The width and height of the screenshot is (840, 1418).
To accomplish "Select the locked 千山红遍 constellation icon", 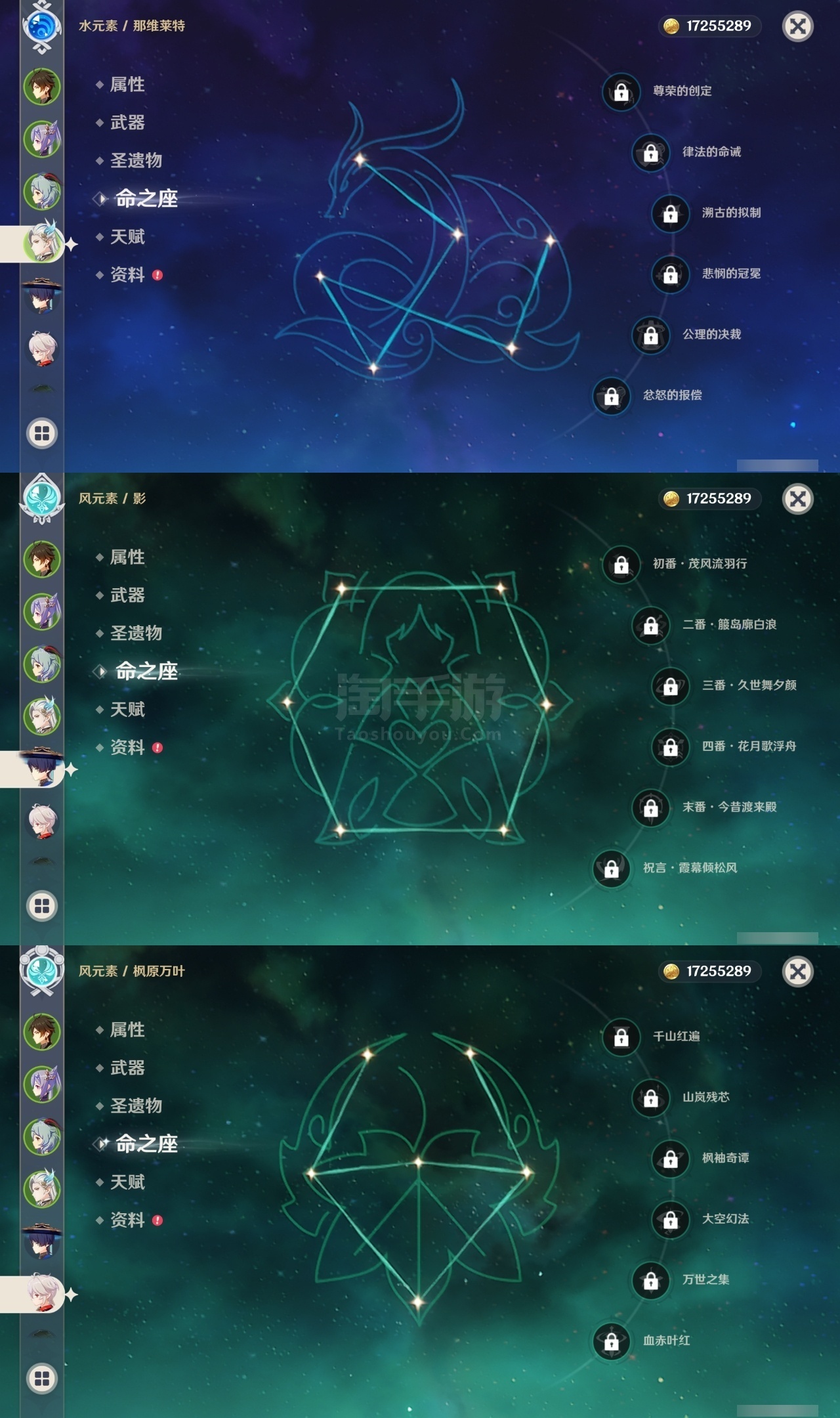I will coord(621,1037).
